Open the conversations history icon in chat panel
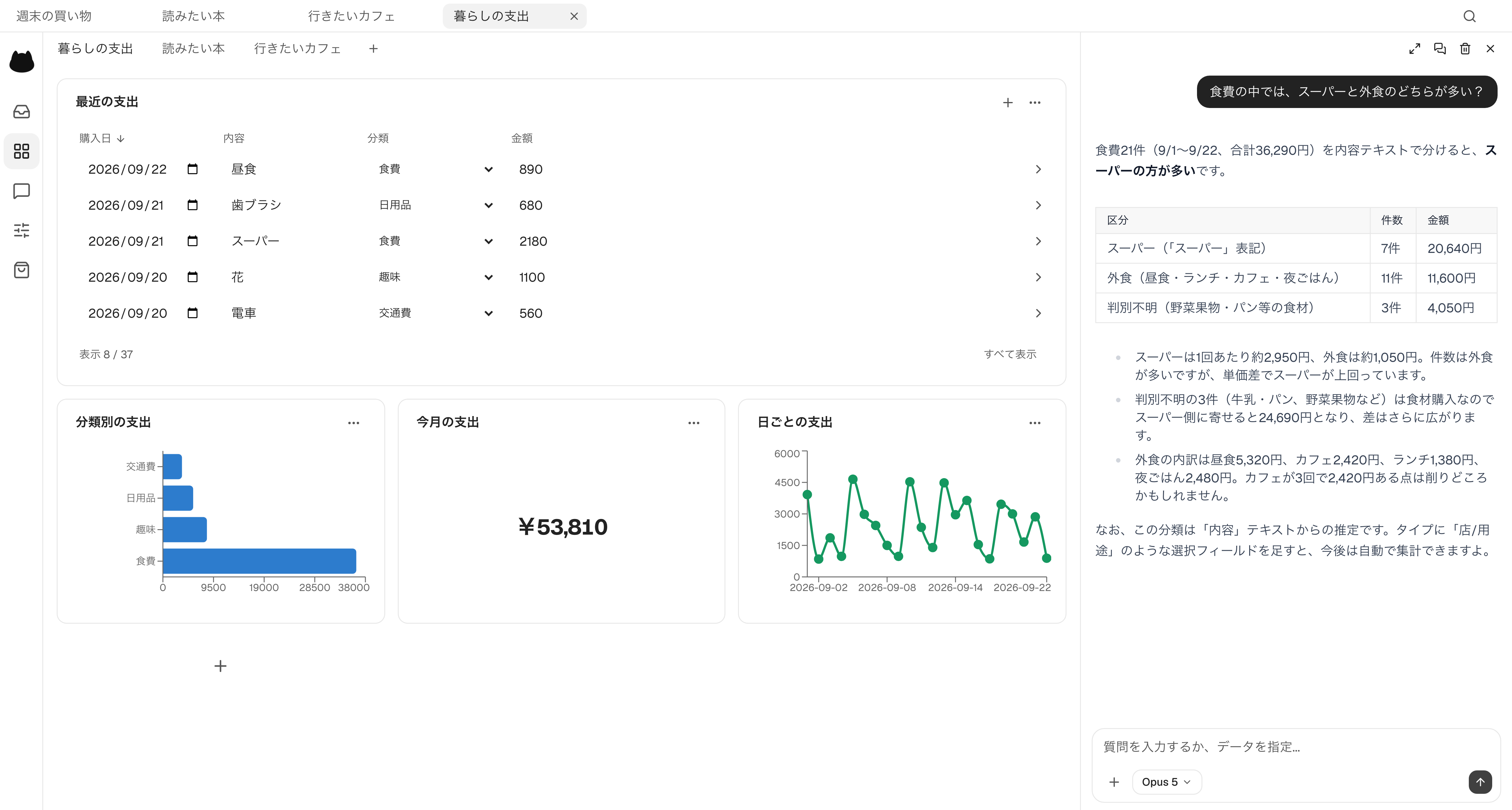1512x810 pixels. coord(1440,49)
